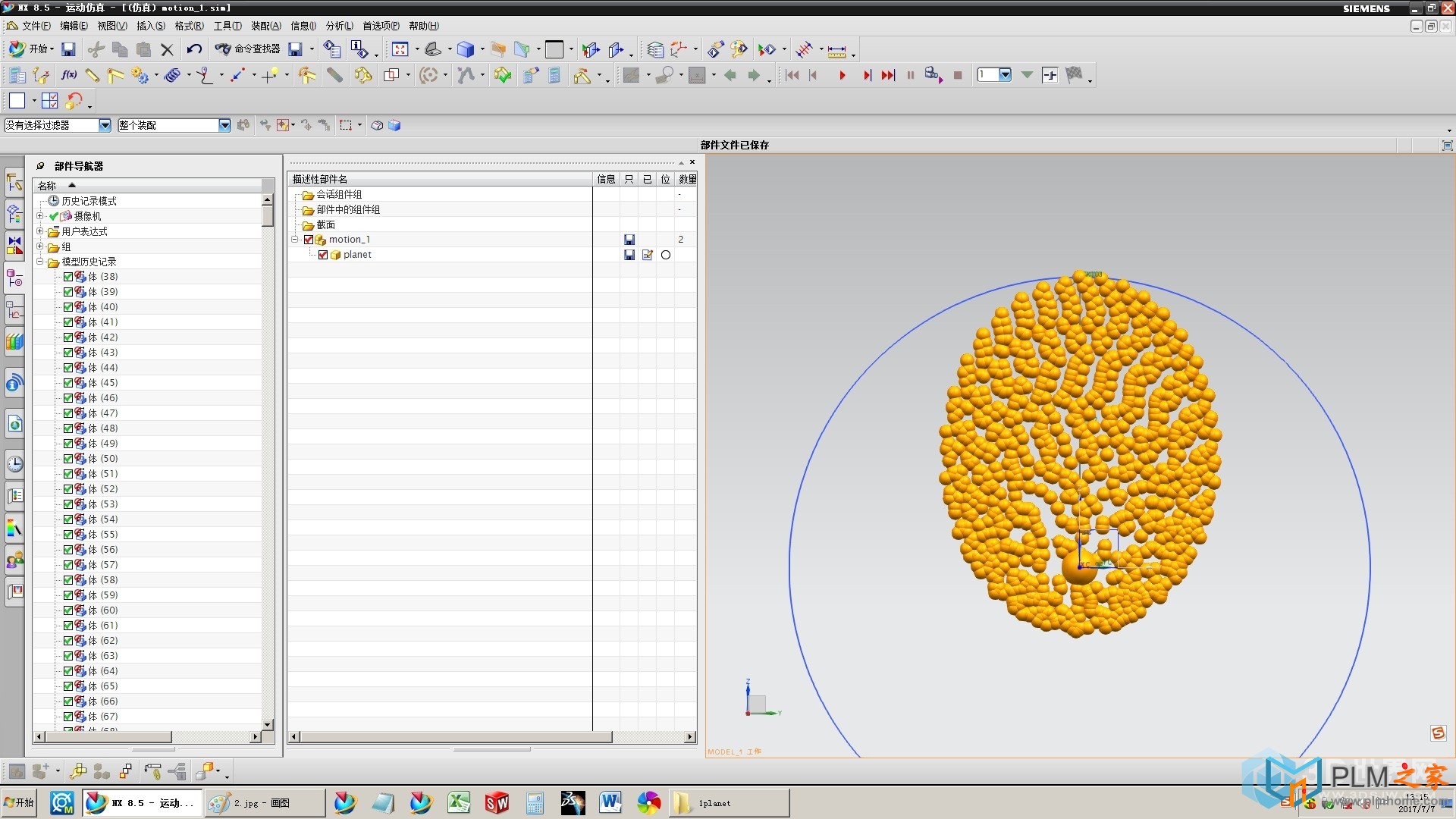Click the step backward animation button
Viewport: 1456px width, 819px height.
813,75
